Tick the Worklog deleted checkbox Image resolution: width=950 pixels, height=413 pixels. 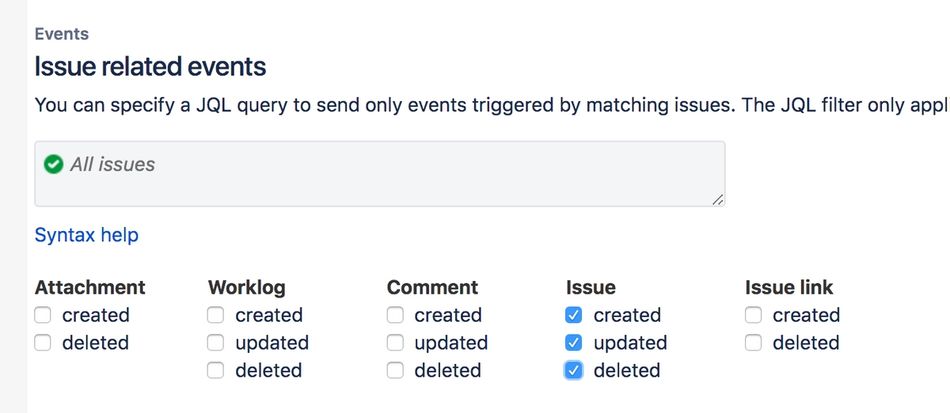coord(216,371)
